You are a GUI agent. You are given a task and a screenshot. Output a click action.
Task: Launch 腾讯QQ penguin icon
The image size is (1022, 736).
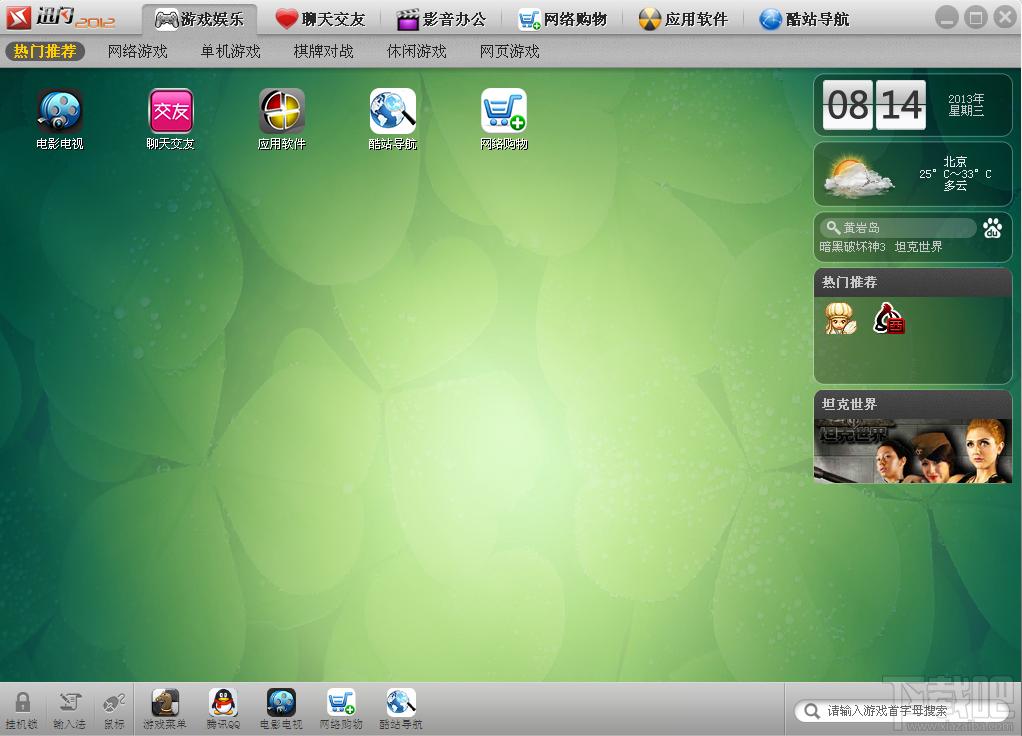[x=224, y=709]
